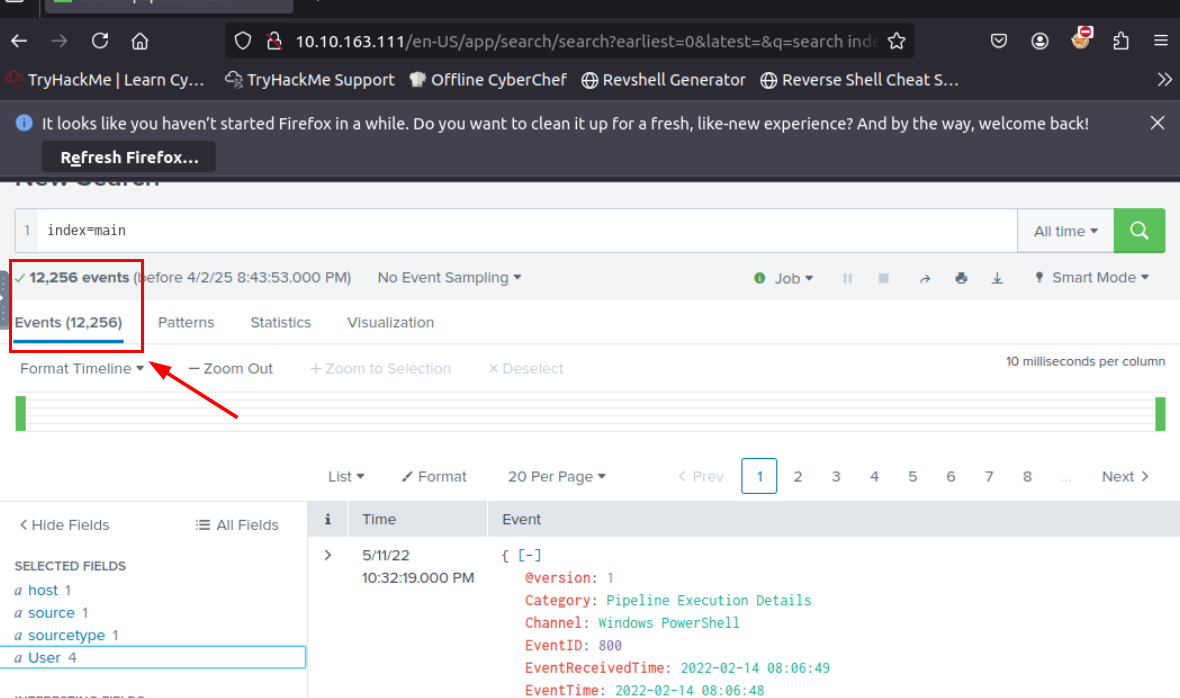Click the green Splunk search button

point(1139,230)
